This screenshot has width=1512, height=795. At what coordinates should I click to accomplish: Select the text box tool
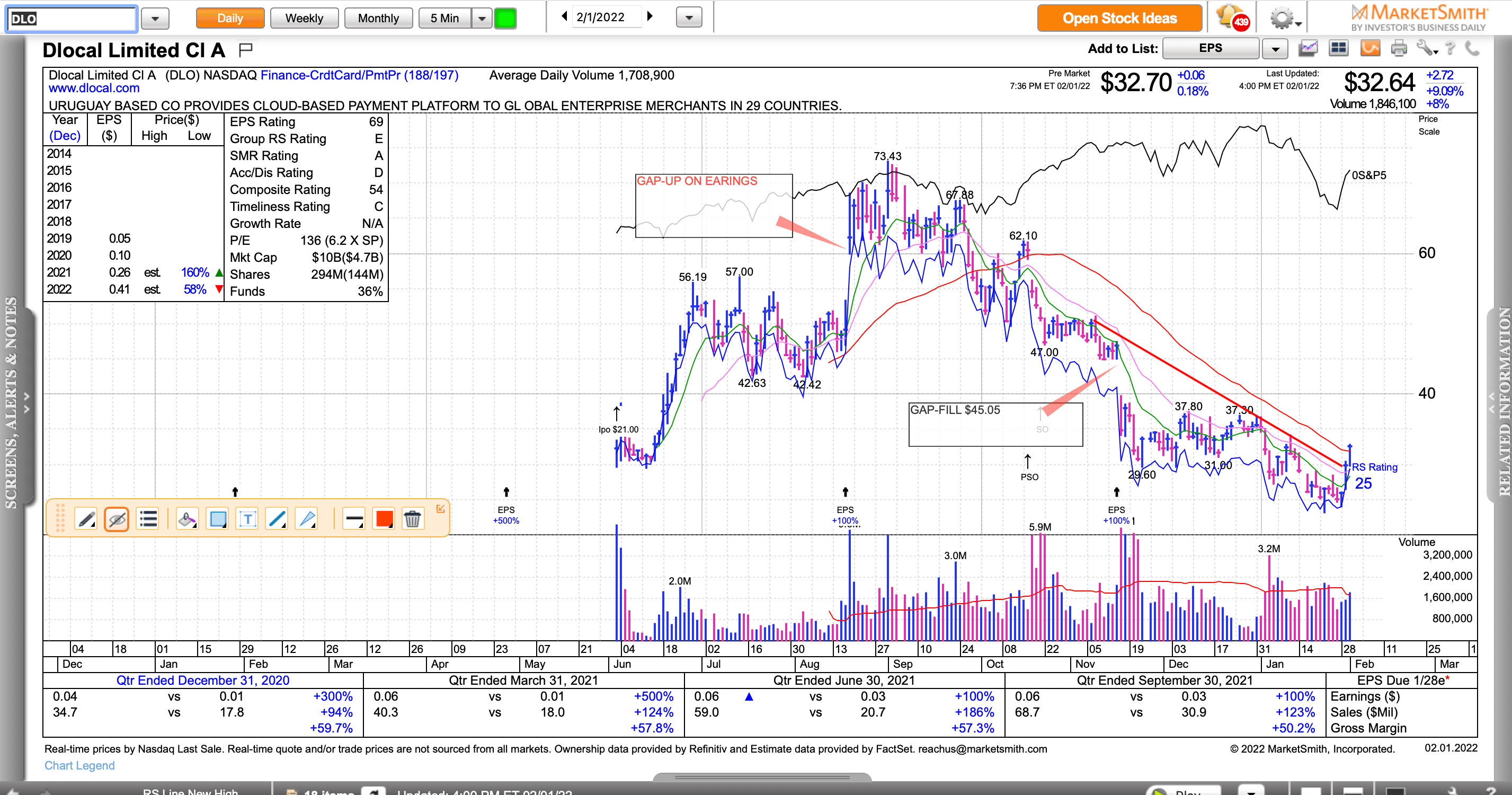(x=248, y=519)
